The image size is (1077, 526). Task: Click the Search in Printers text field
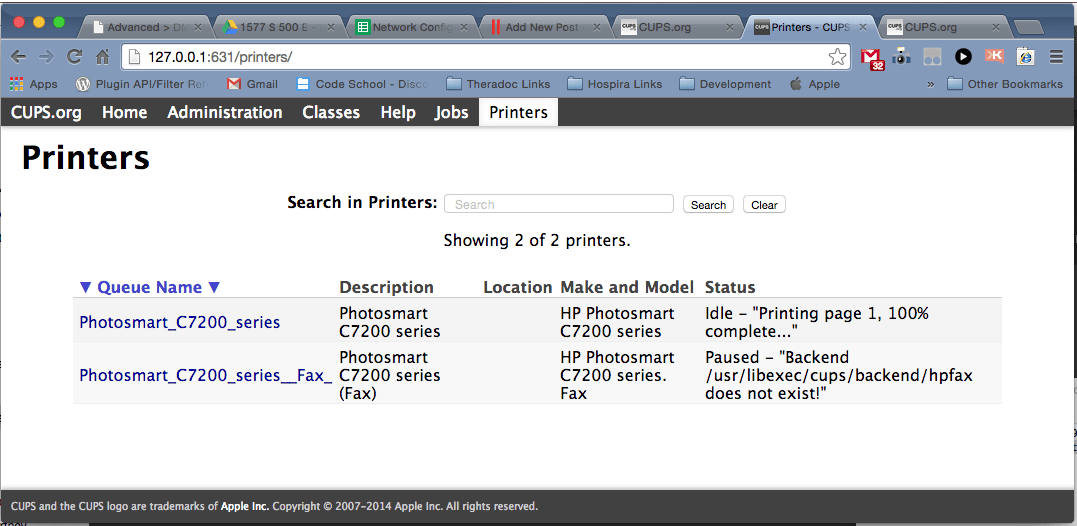(x=558, y=204)
